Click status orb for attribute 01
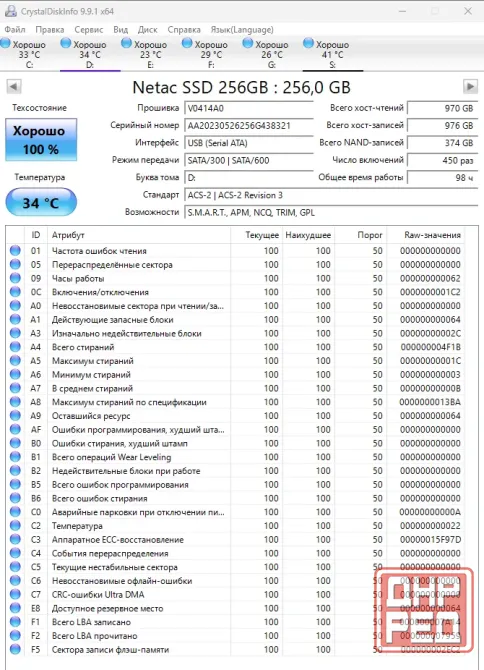 pos(15,250)
